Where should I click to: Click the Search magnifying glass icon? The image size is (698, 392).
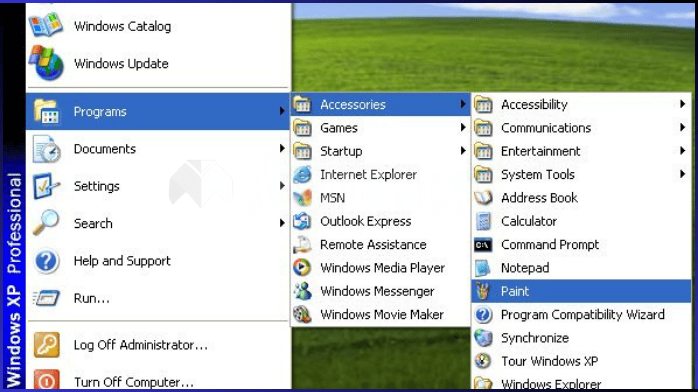[x=46, y=222]
